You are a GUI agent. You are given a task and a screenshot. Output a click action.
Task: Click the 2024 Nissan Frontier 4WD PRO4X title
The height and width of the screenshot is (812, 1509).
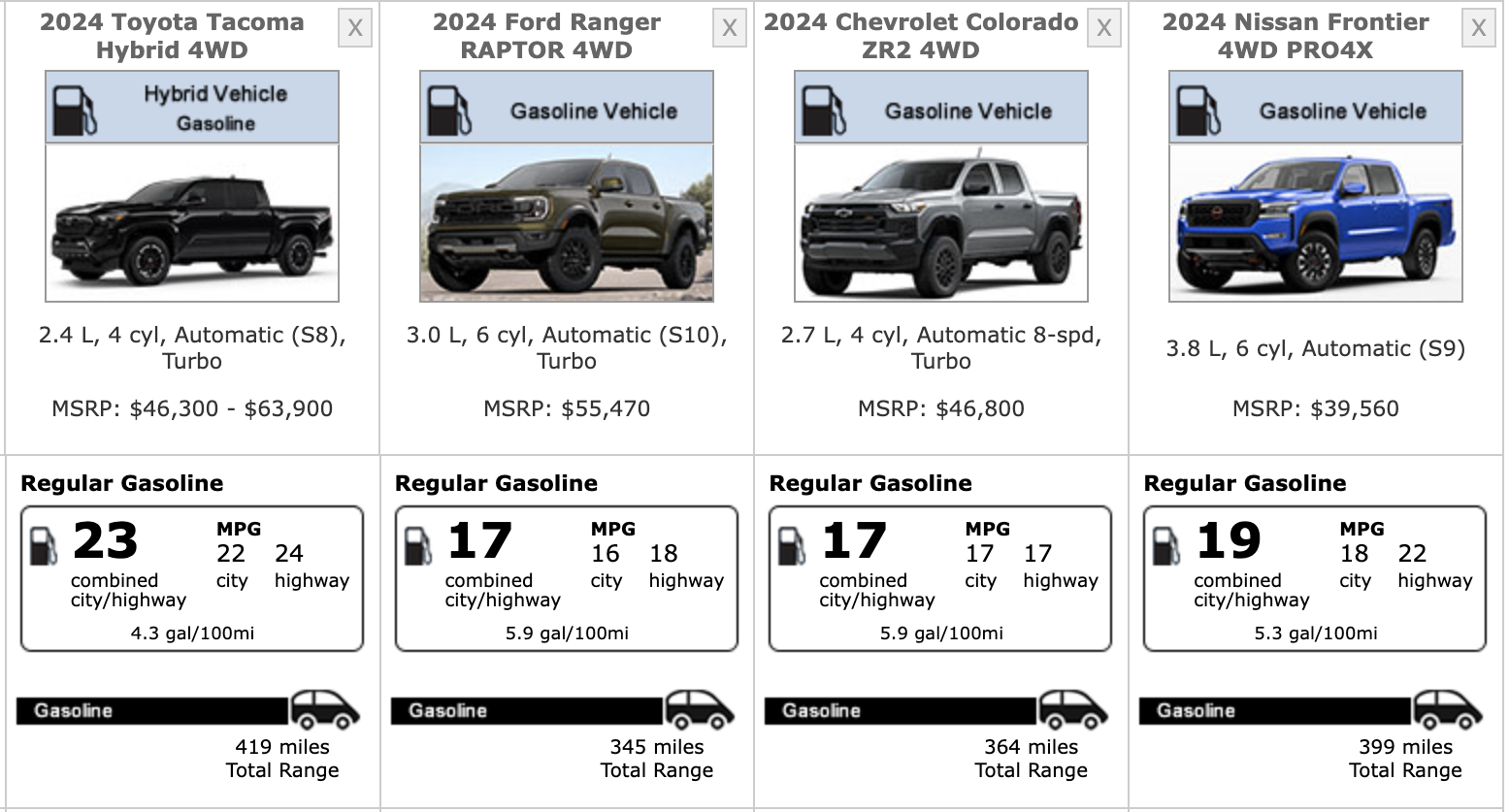point(1296,36)
